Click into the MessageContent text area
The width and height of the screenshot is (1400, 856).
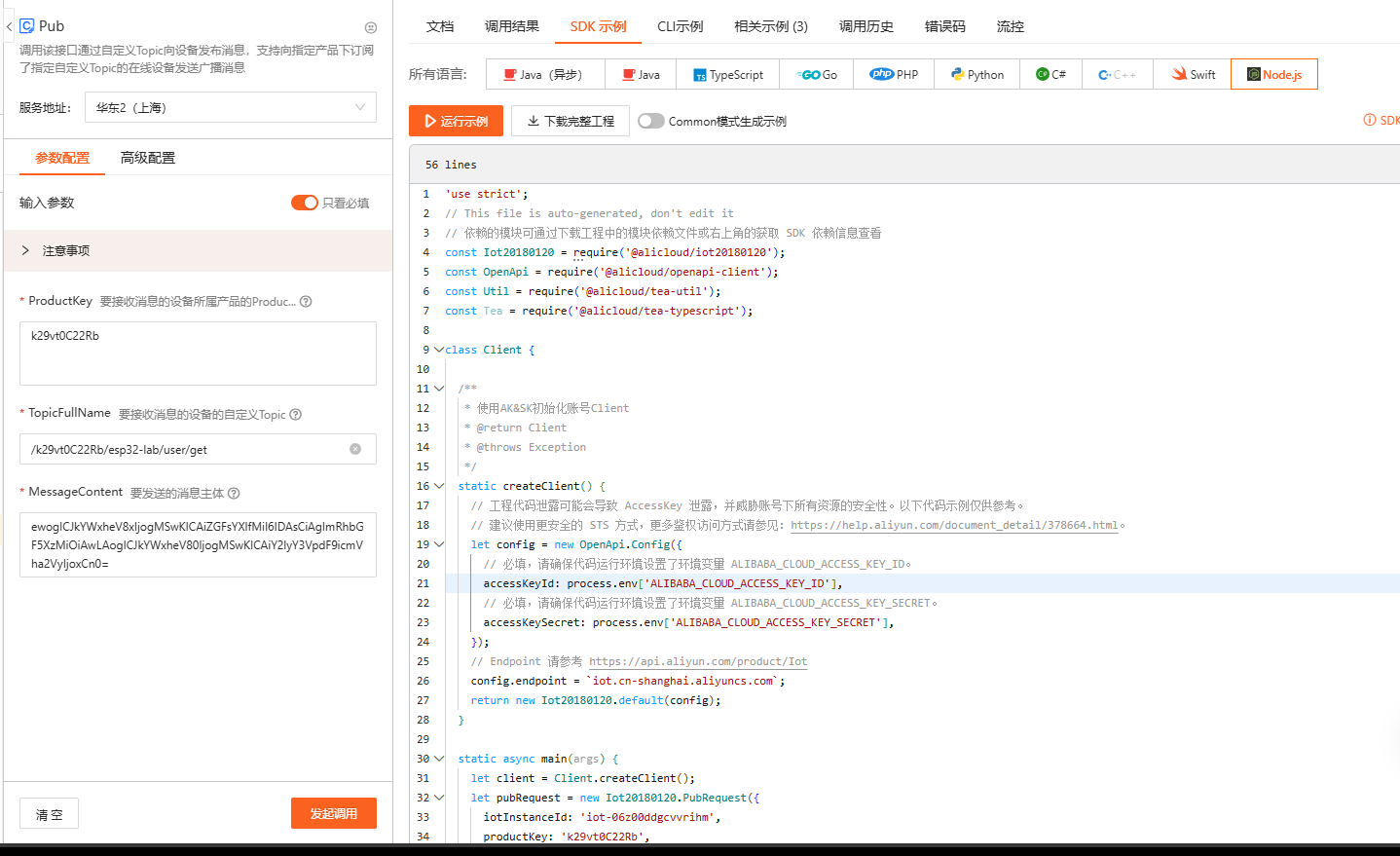[x=198, y=544]
